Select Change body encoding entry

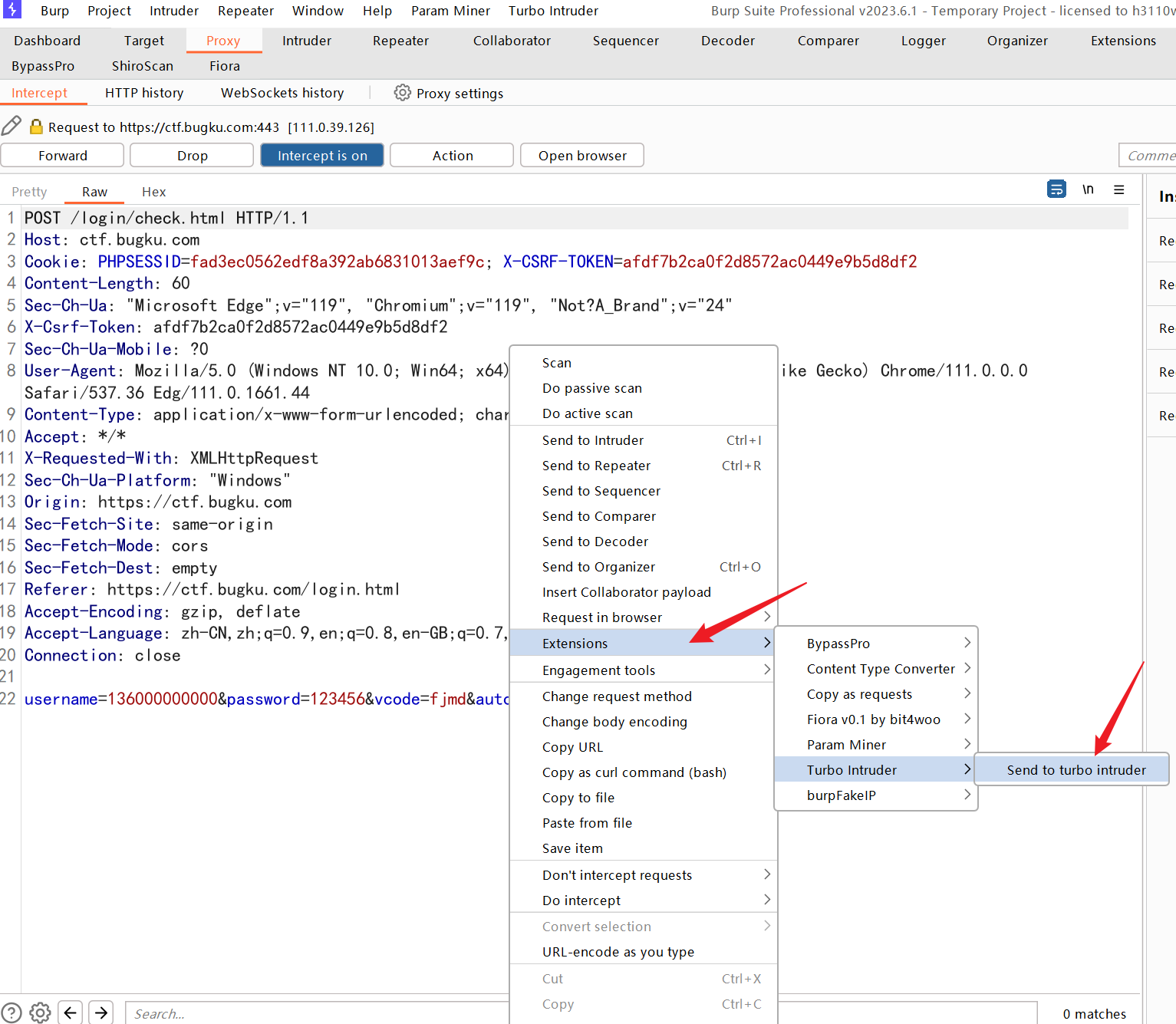coord(643,721)
